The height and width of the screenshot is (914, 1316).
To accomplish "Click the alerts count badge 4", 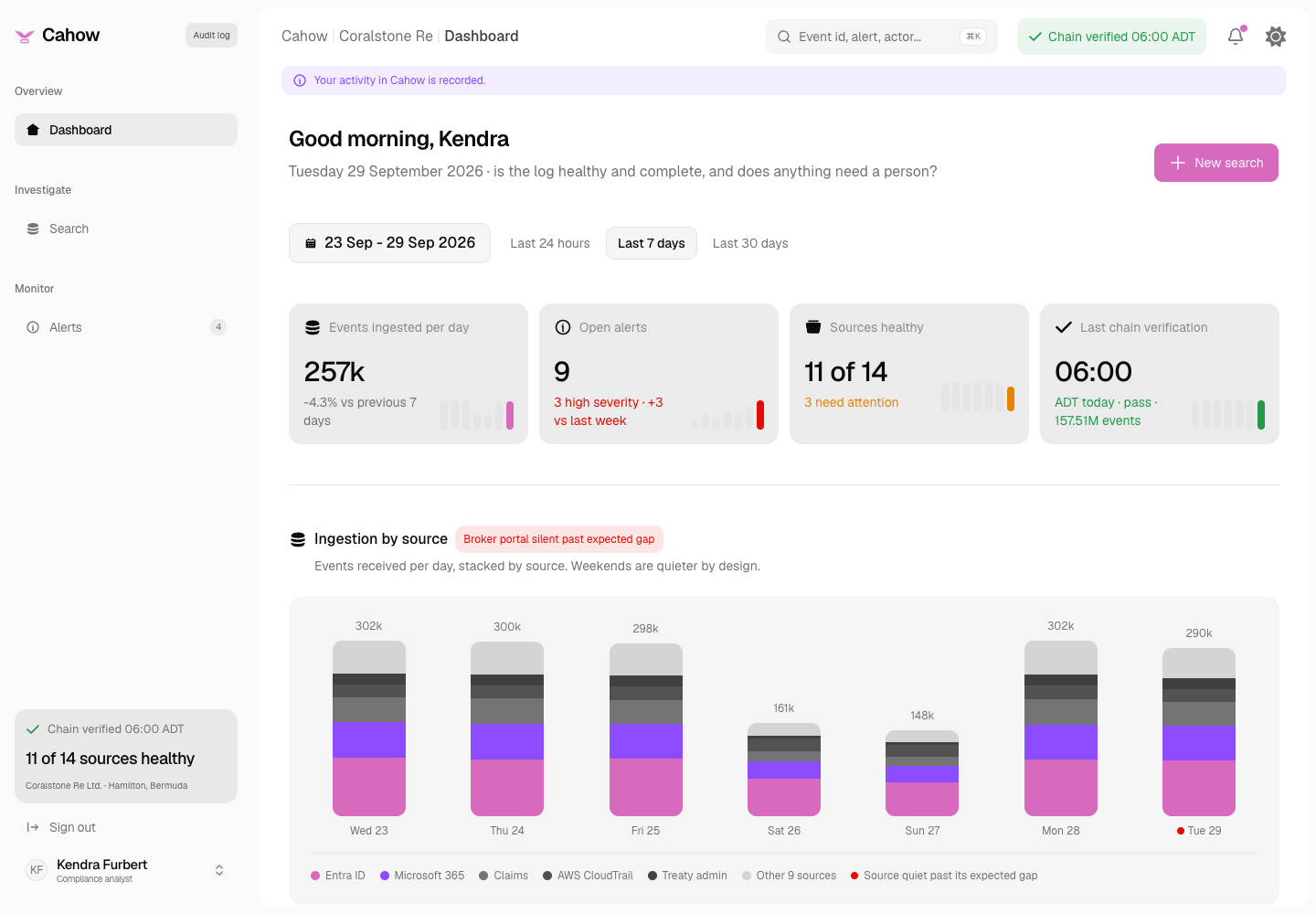I will (218, 327).
